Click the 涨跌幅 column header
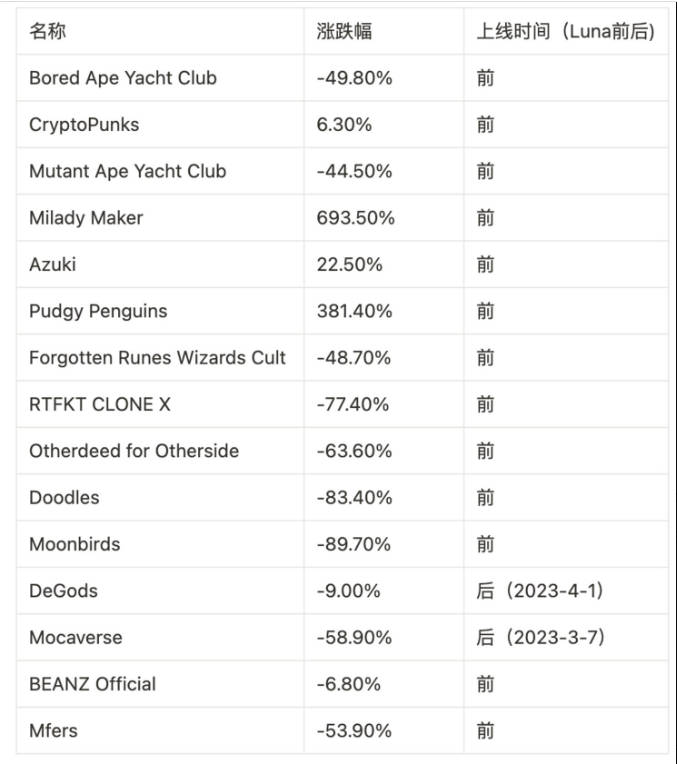677x764 pixels. 344,31
